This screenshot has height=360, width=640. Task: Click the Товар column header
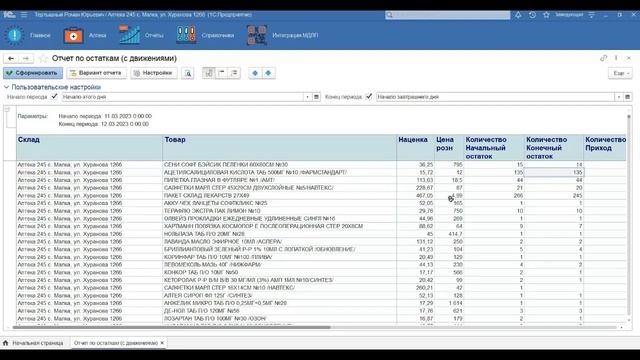coord(280,148)
